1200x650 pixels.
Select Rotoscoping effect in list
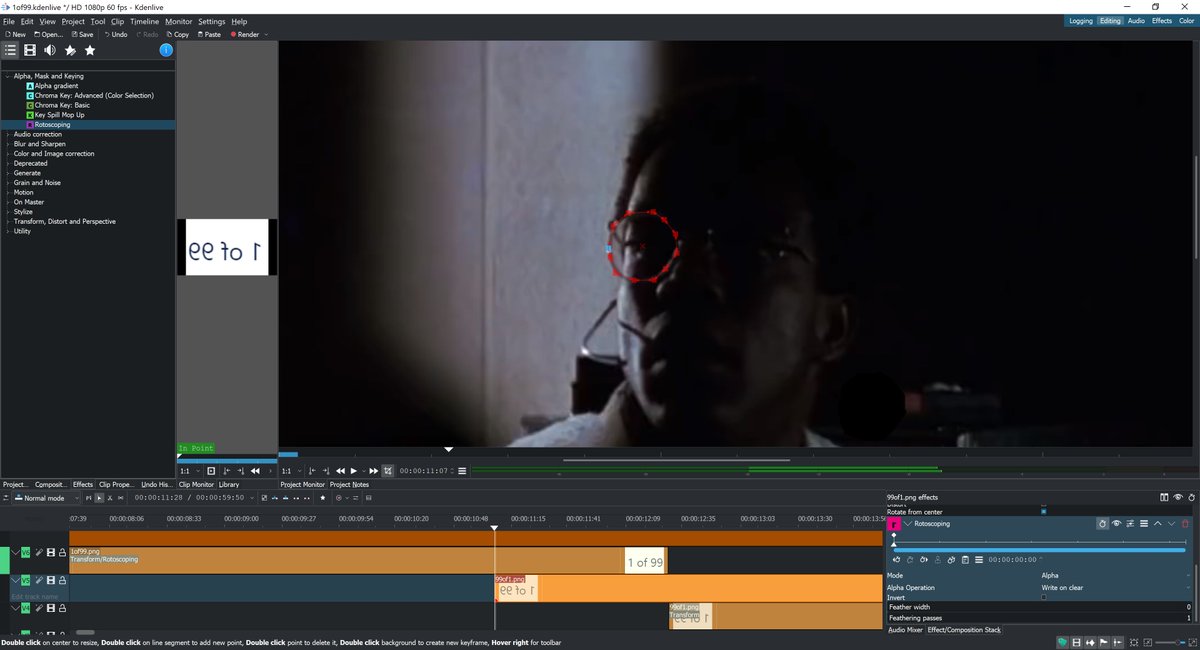pos(52,125)
